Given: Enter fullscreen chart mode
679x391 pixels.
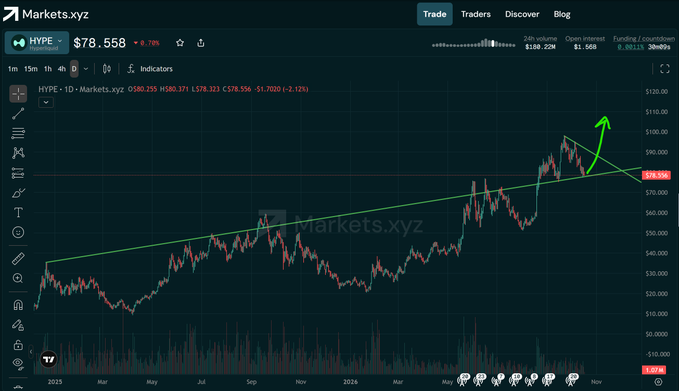Looking at the screenshot, I should click(665, 69).
